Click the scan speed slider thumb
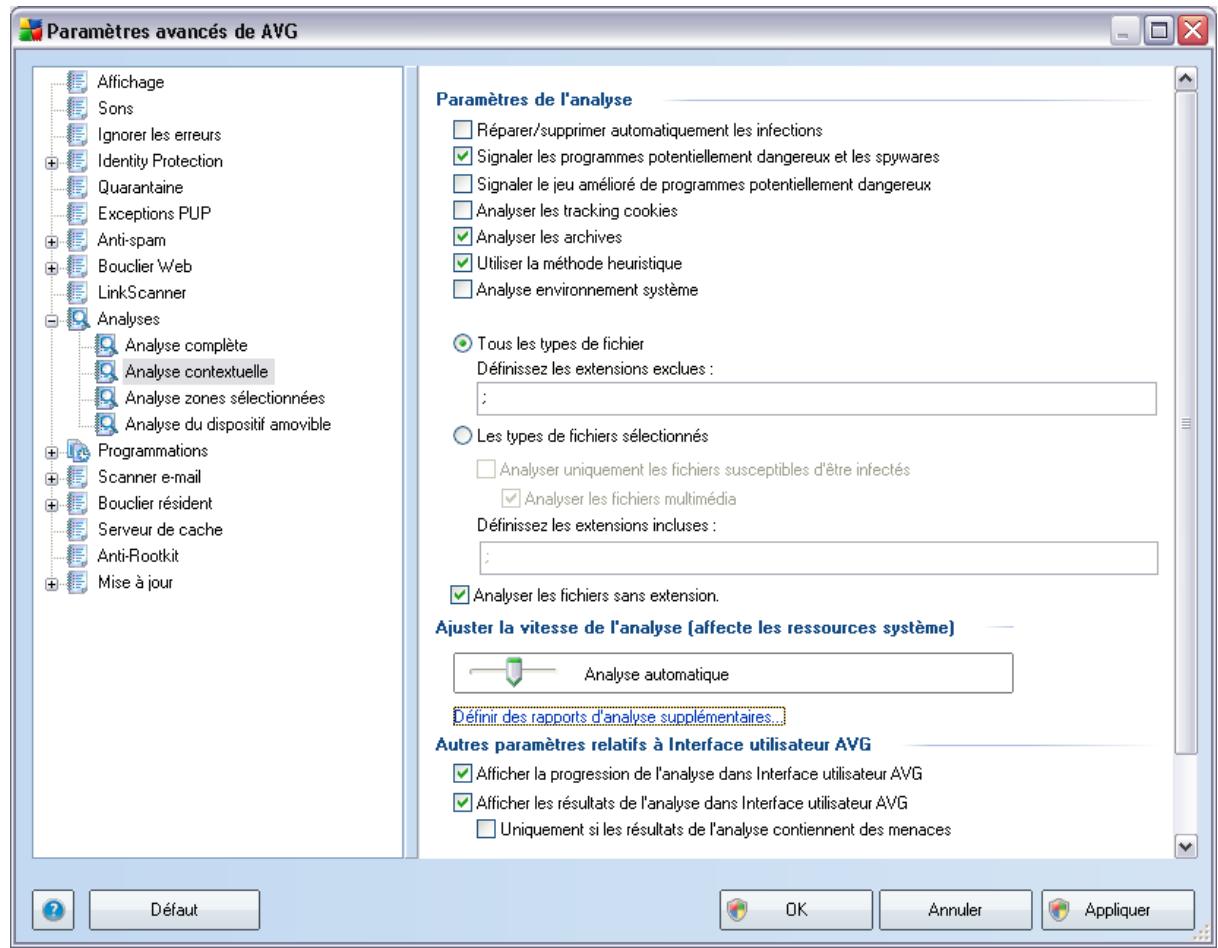This screenshot has height=948, width=1218. tap(512, 674)
